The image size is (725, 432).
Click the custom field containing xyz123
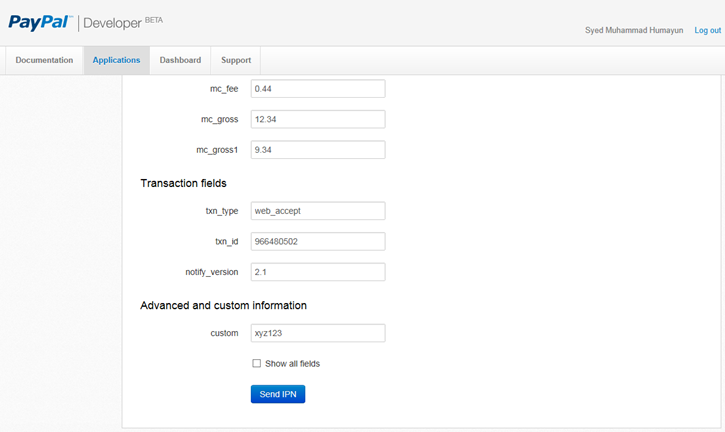317,333
